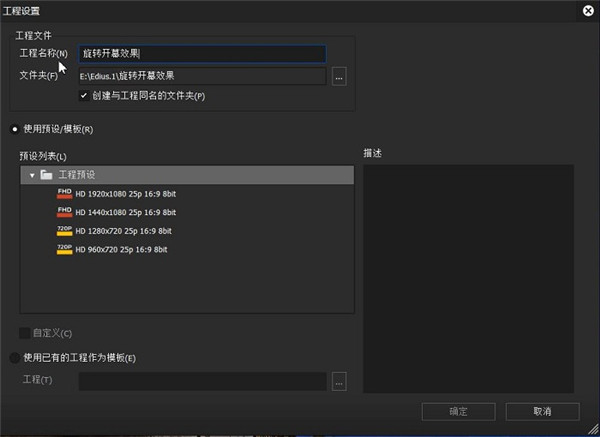Select HD 1920x1080 25p 16:9 8bit
Image resolution: width=600 pixels, height=437 pixels.
pyautogui.click(x=126, y=194)
